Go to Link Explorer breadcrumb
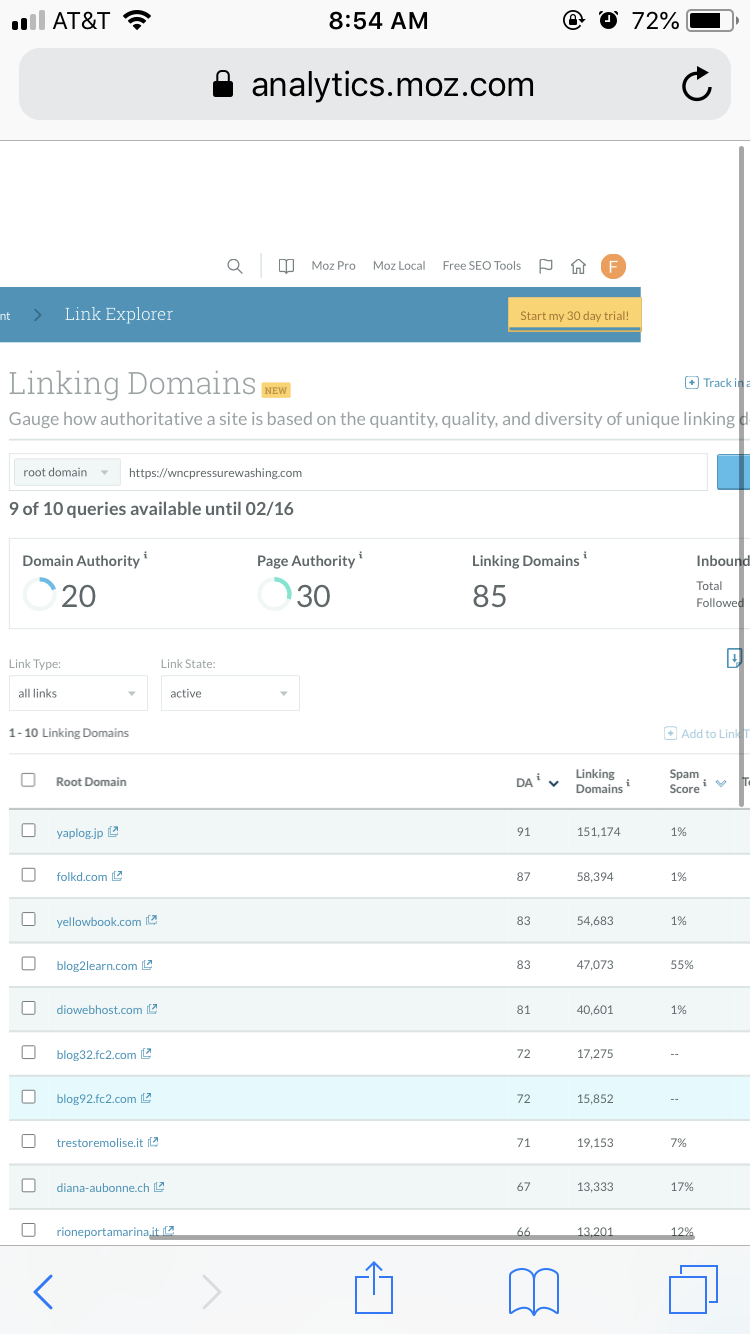 pyautogui.click(x=119, y=314)
